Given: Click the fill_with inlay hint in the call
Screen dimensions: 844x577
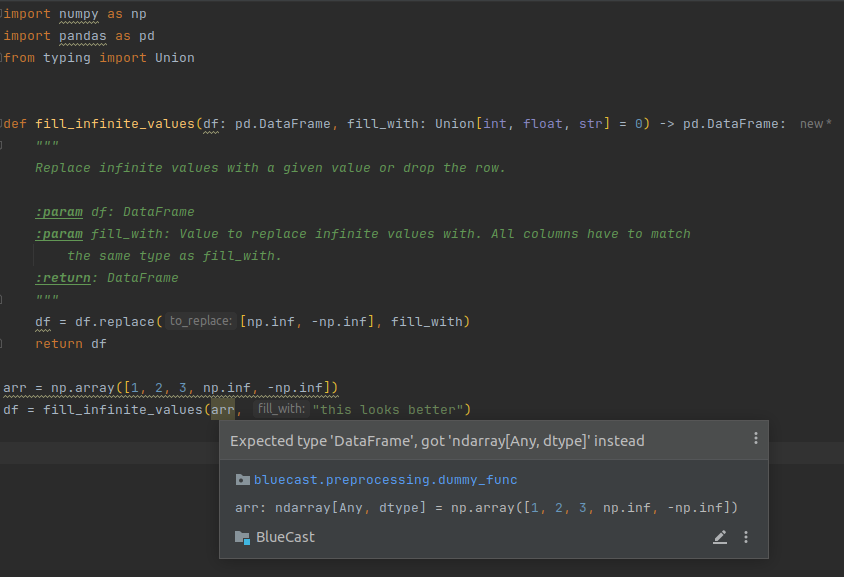Looking at the screenshot, I should (279, 409).
